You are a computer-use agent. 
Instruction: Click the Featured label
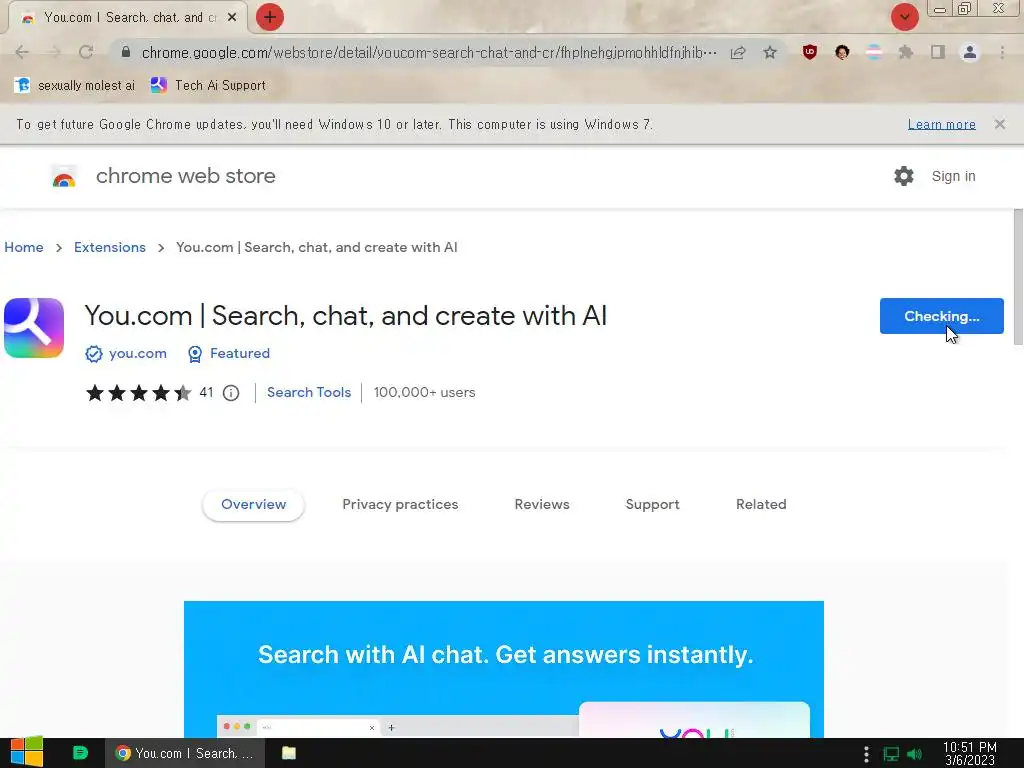(240, 353)
